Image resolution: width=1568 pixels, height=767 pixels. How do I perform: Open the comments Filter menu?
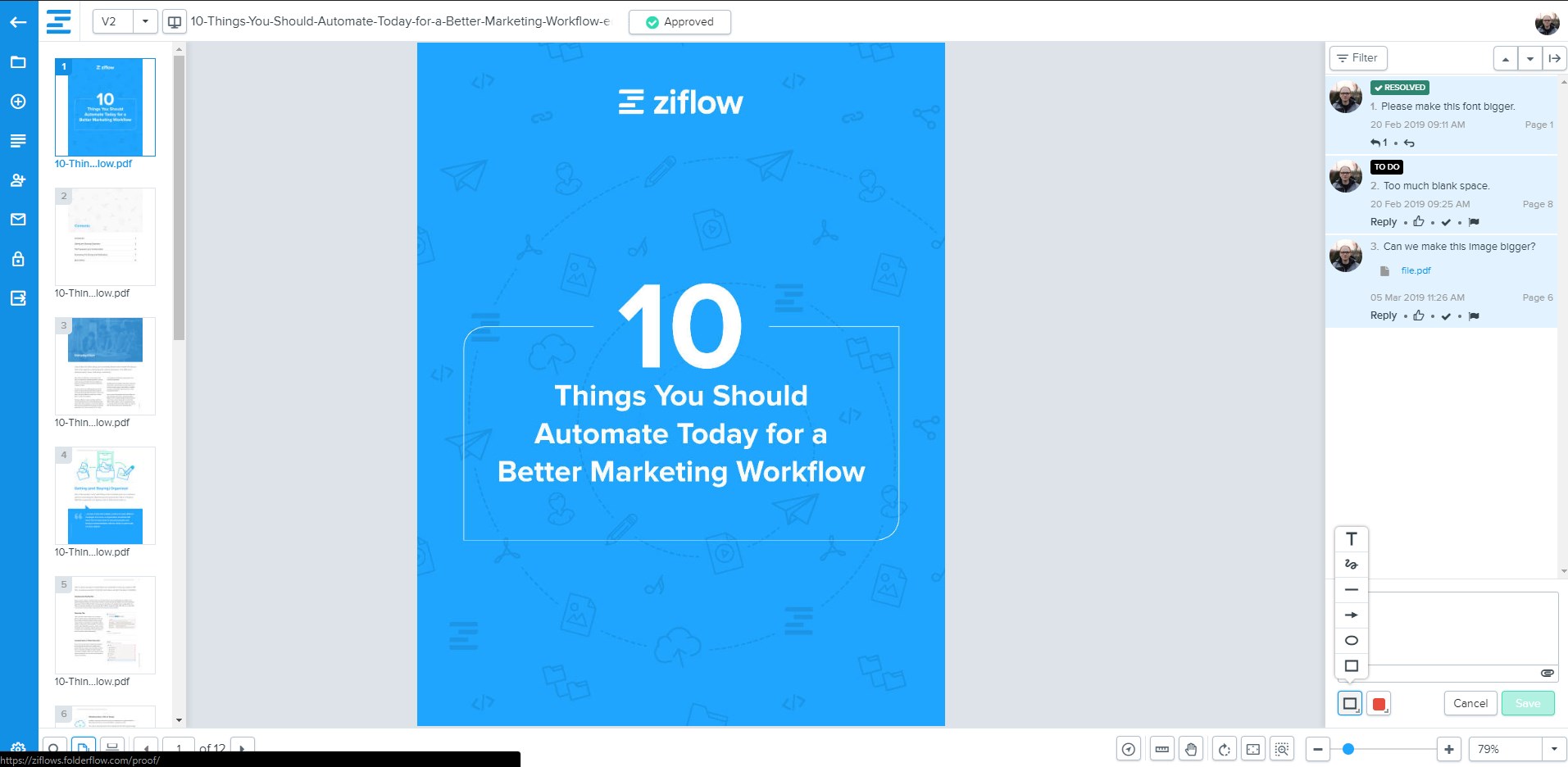coord(1357,58)
